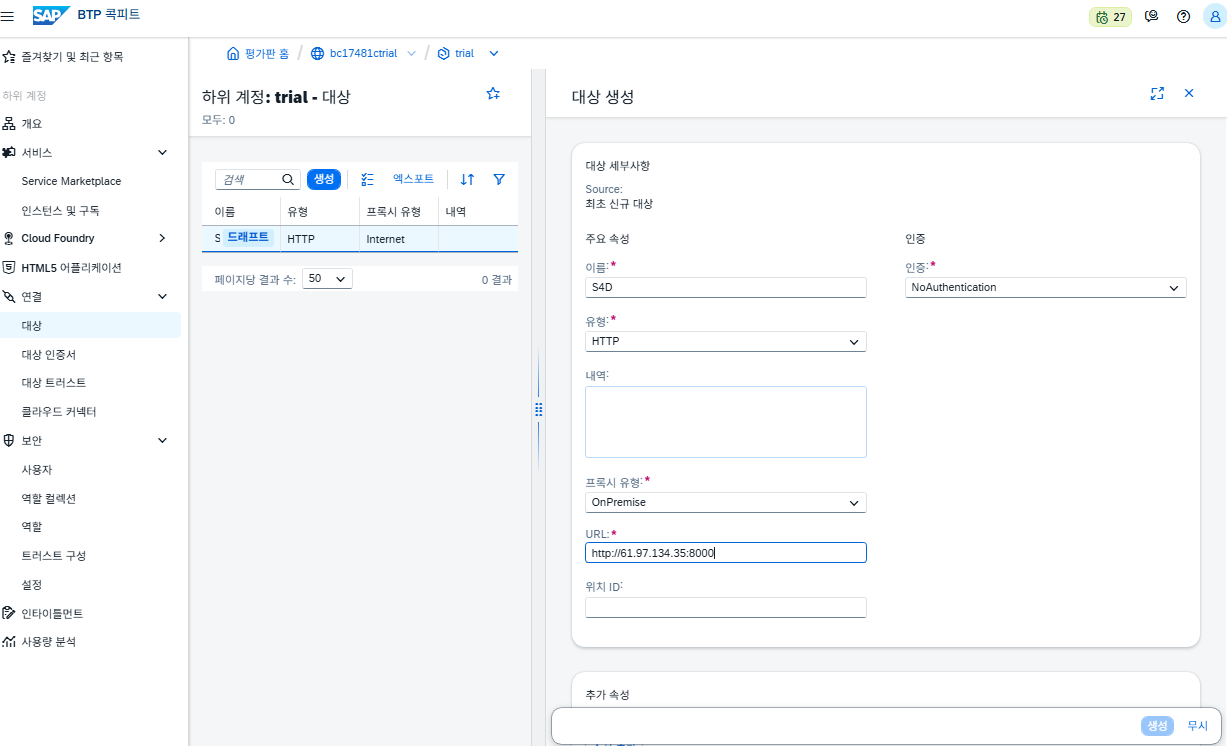Click the 이름 column header

pyautogui.click(x=241, y=212)
